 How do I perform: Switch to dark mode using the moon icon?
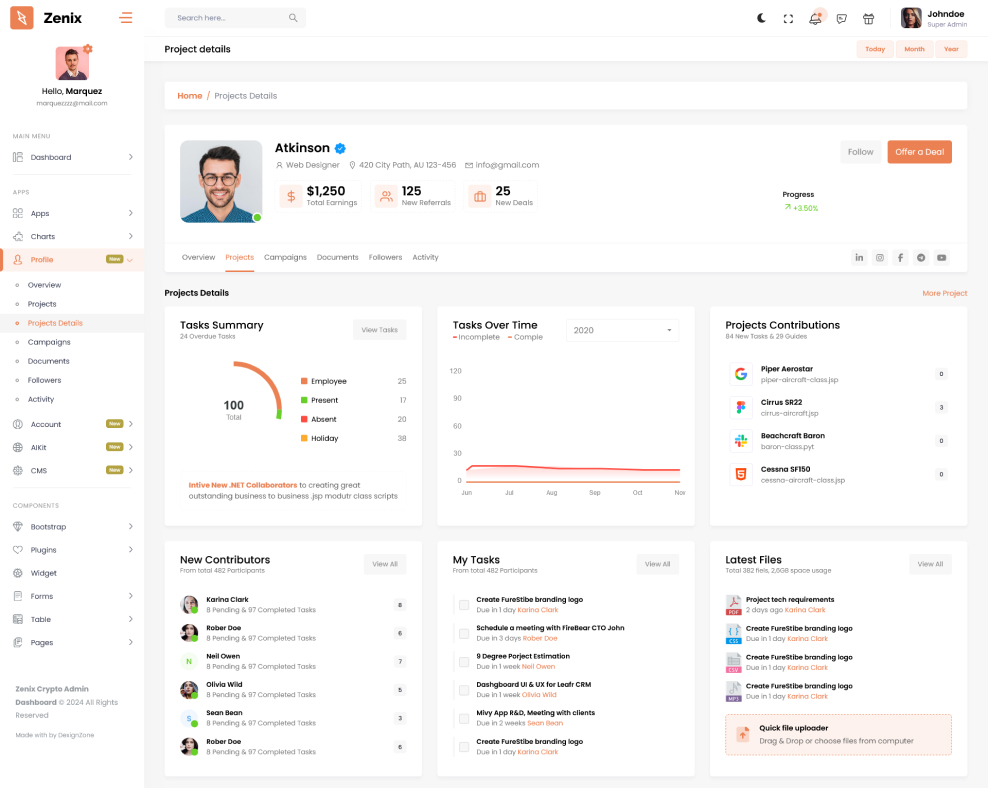click(761, 18)
